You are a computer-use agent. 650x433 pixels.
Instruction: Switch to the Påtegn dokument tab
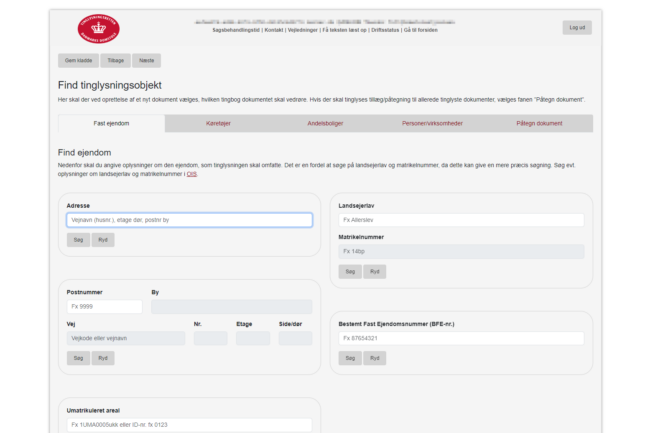[x=539, y=123]
